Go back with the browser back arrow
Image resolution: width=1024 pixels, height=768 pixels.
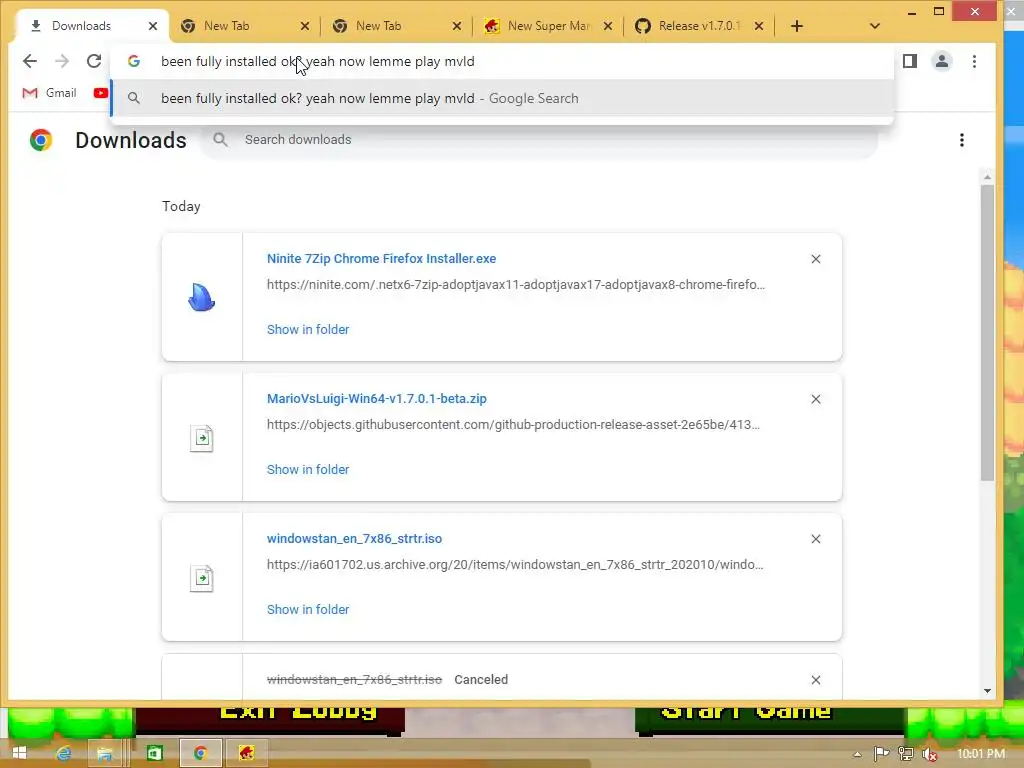[x=30, y=61]
